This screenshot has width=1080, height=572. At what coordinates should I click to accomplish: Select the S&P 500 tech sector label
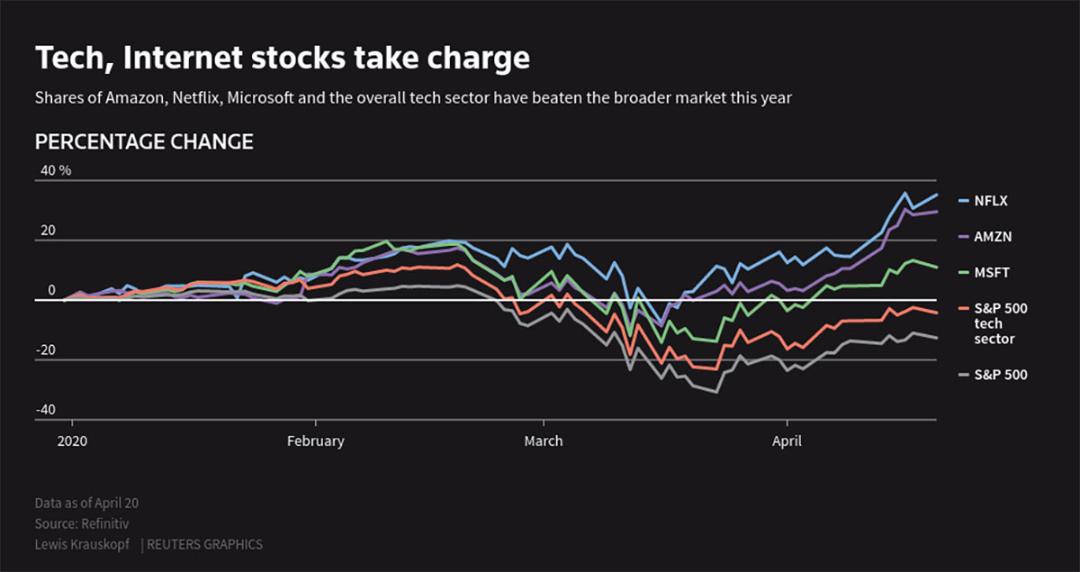[1001, 324]
